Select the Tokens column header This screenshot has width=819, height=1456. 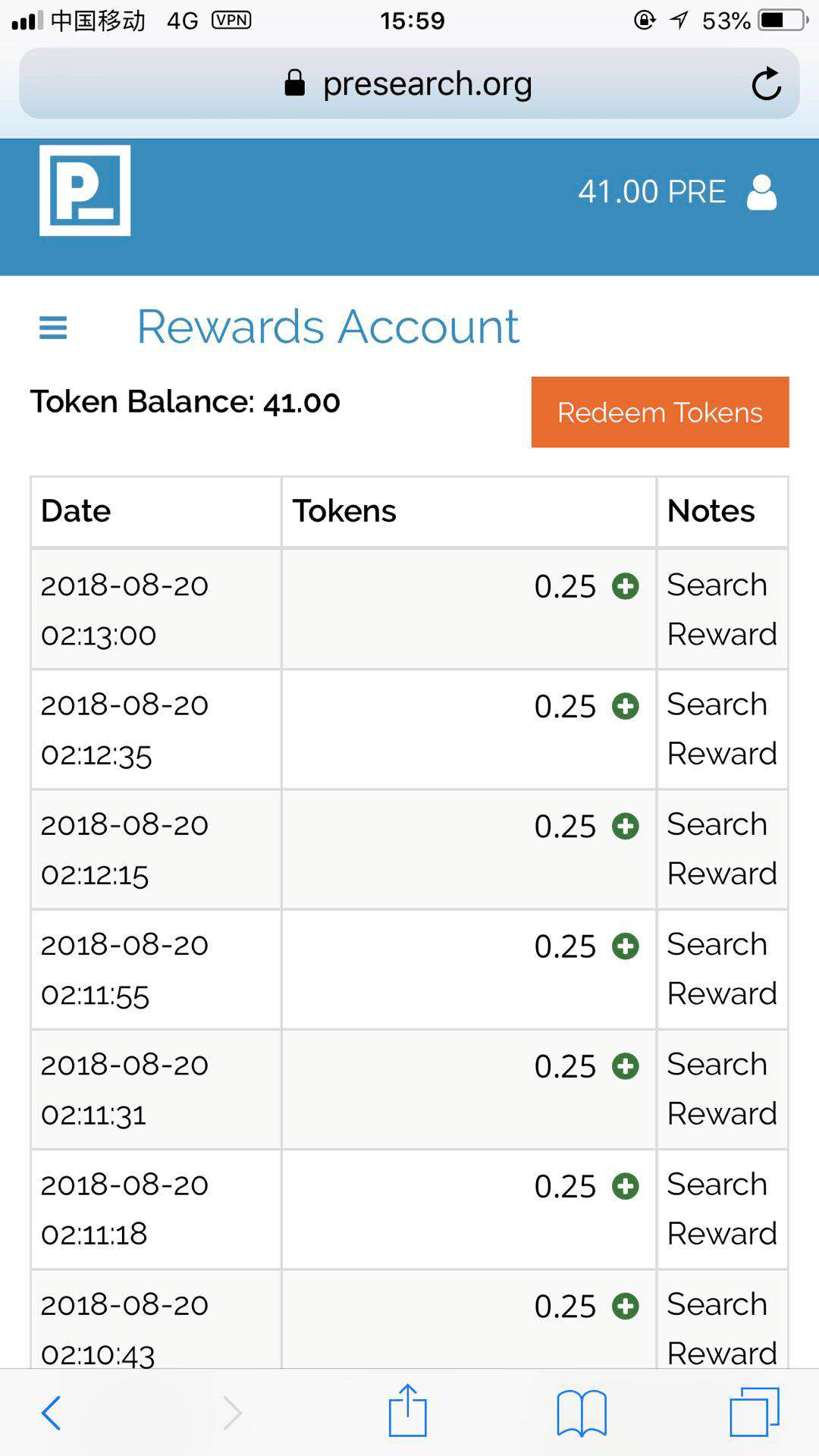click(x=469, y=511)
